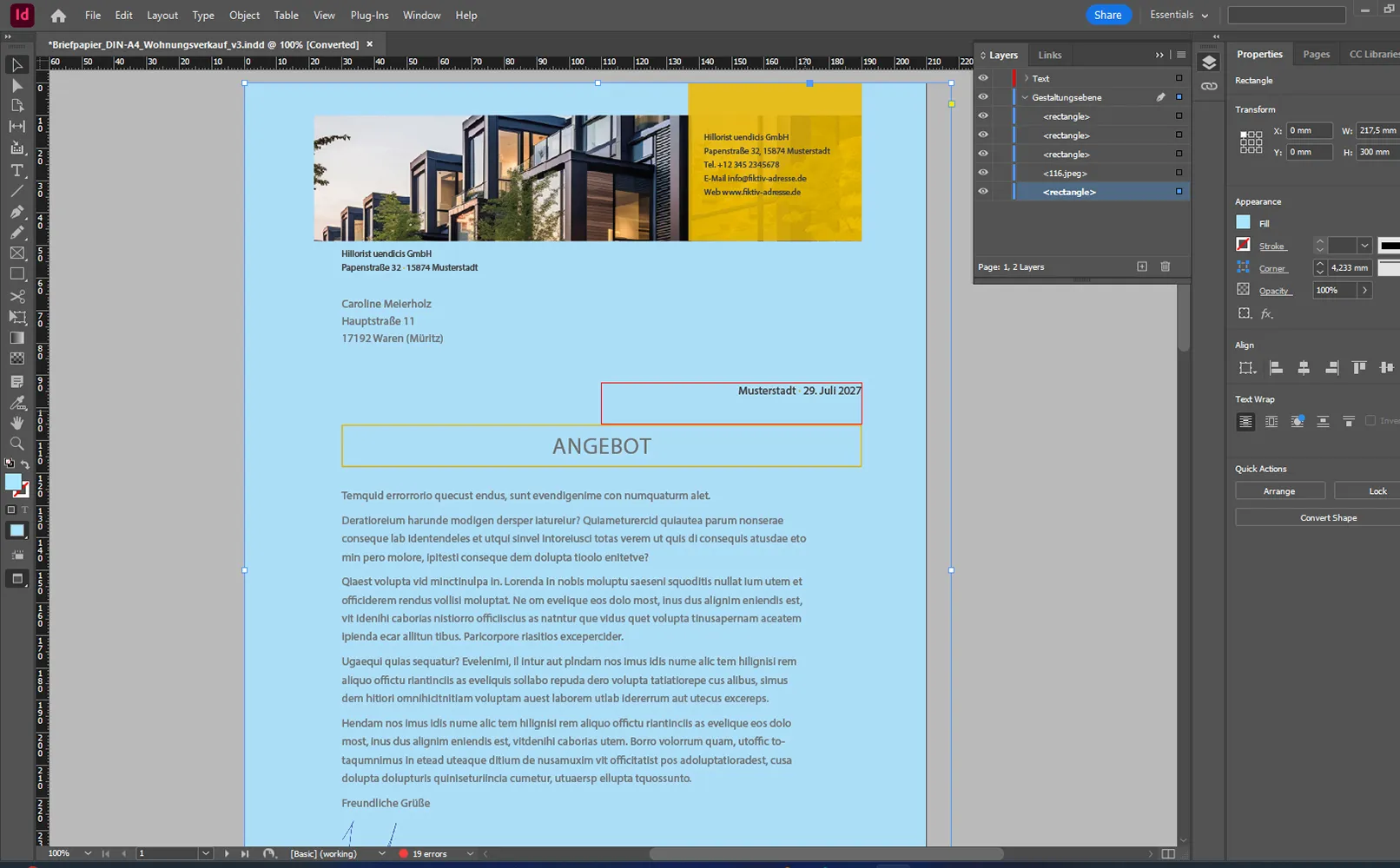Select the Hand tool
Image resolution: width=1400 pixels, height=868 pixels.
point(17,424)
